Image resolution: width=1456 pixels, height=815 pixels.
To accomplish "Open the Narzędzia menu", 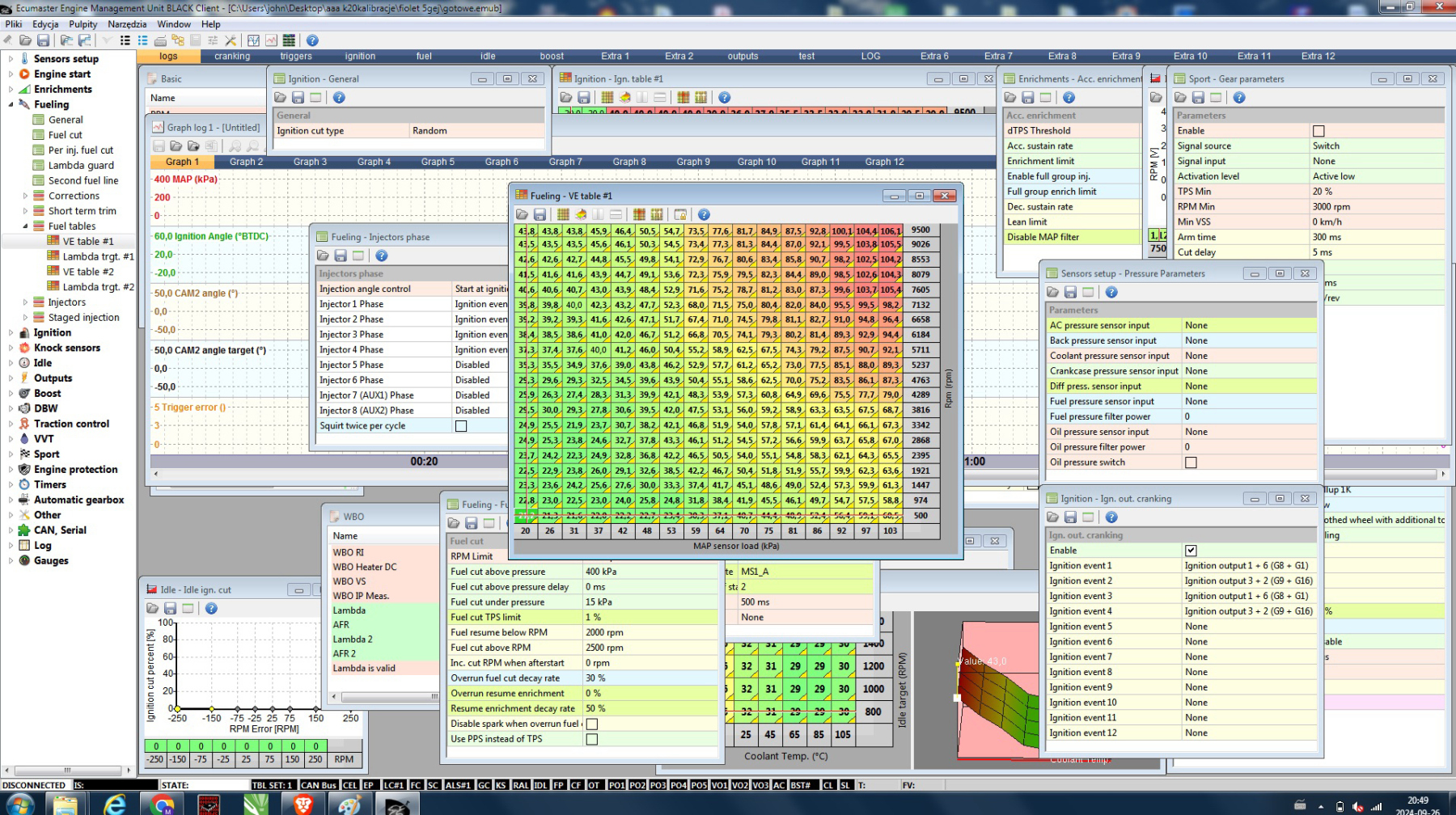I will pyautogui.click(x=127, y=24).
